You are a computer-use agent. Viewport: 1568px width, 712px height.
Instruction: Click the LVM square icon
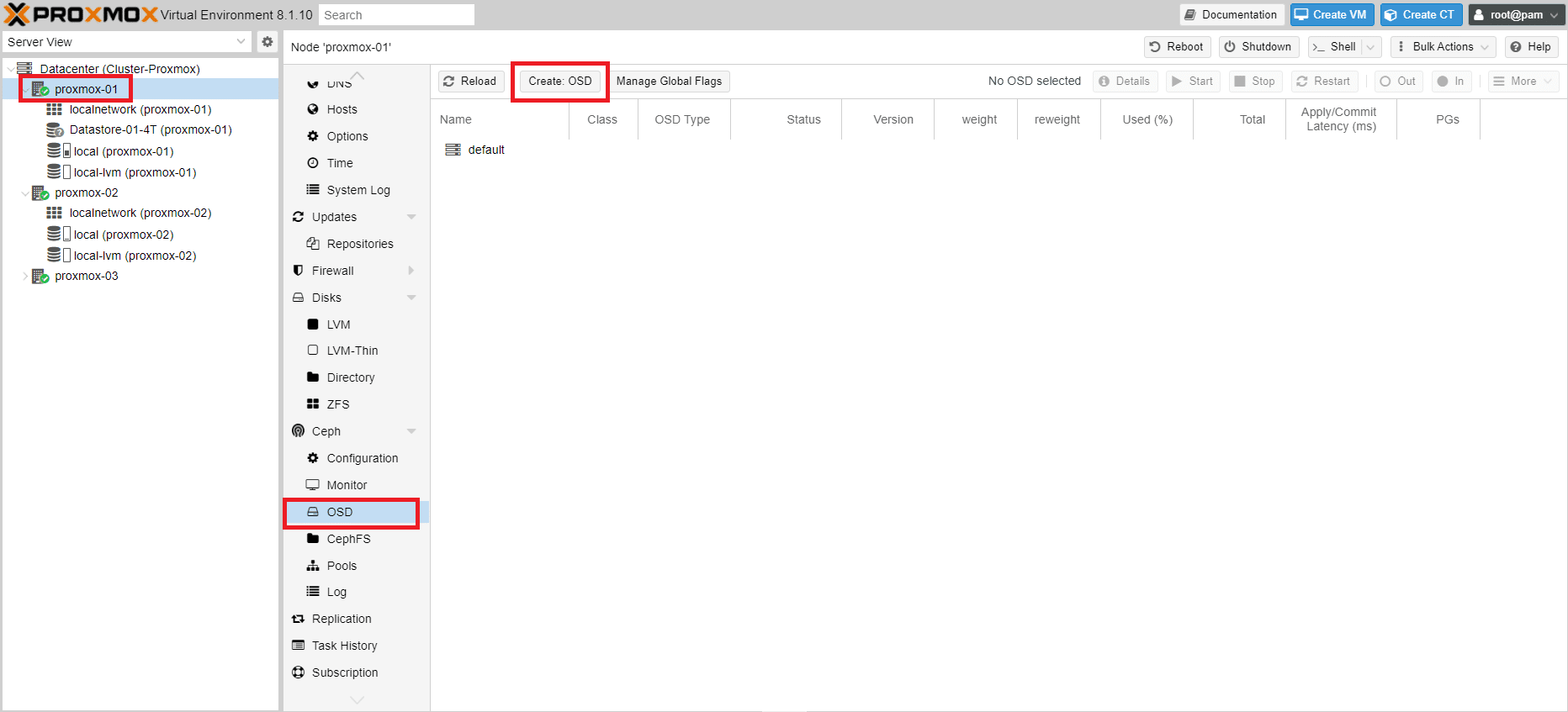[x=313, y=324]
